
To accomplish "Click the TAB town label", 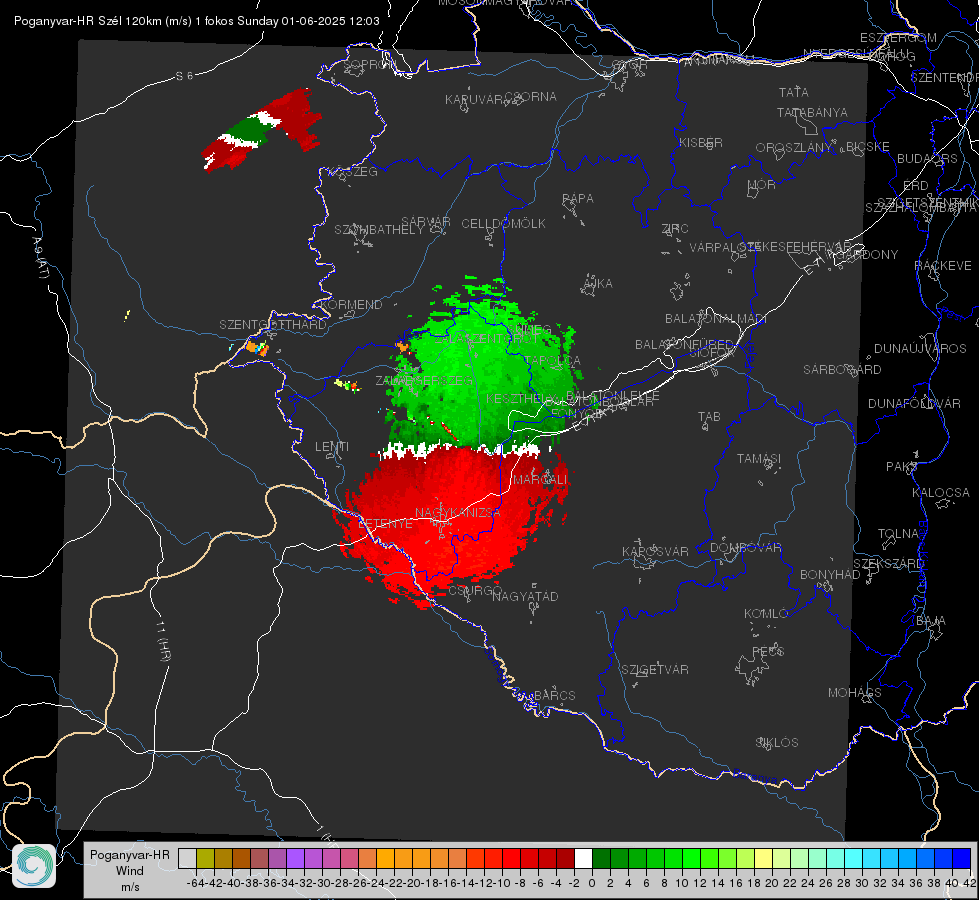I will click(709, 417).
